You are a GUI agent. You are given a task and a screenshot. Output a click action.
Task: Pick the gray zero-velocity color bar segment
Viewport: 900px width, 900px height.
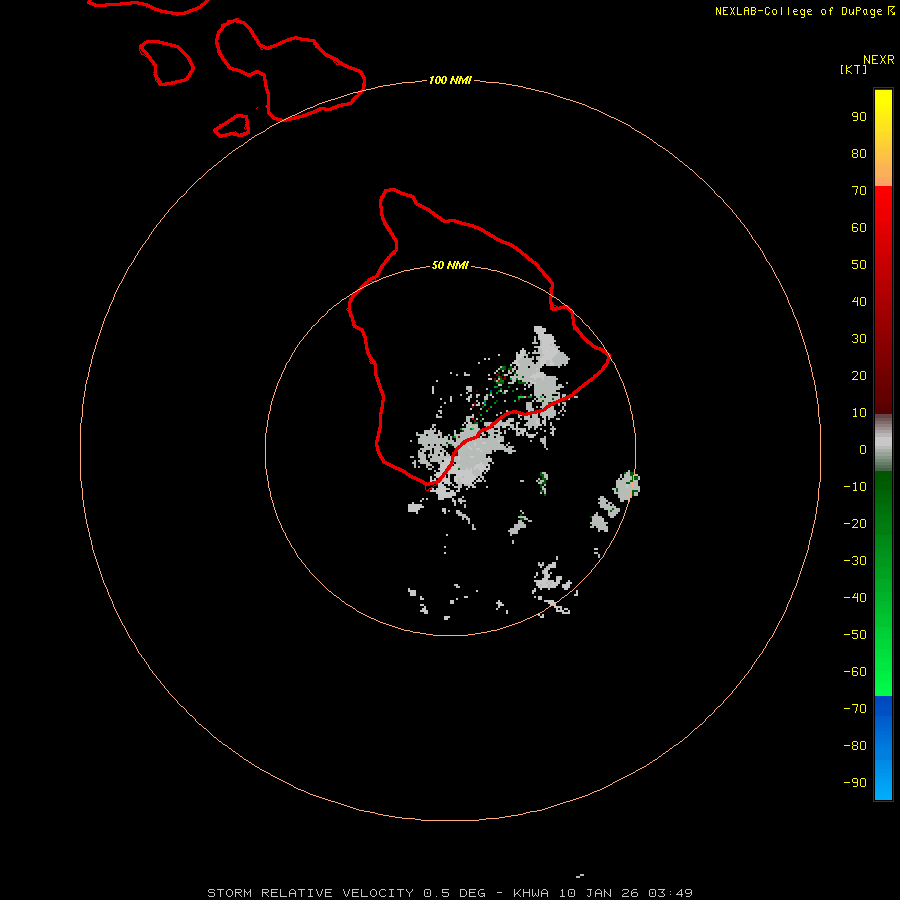[x=883, y=443]
